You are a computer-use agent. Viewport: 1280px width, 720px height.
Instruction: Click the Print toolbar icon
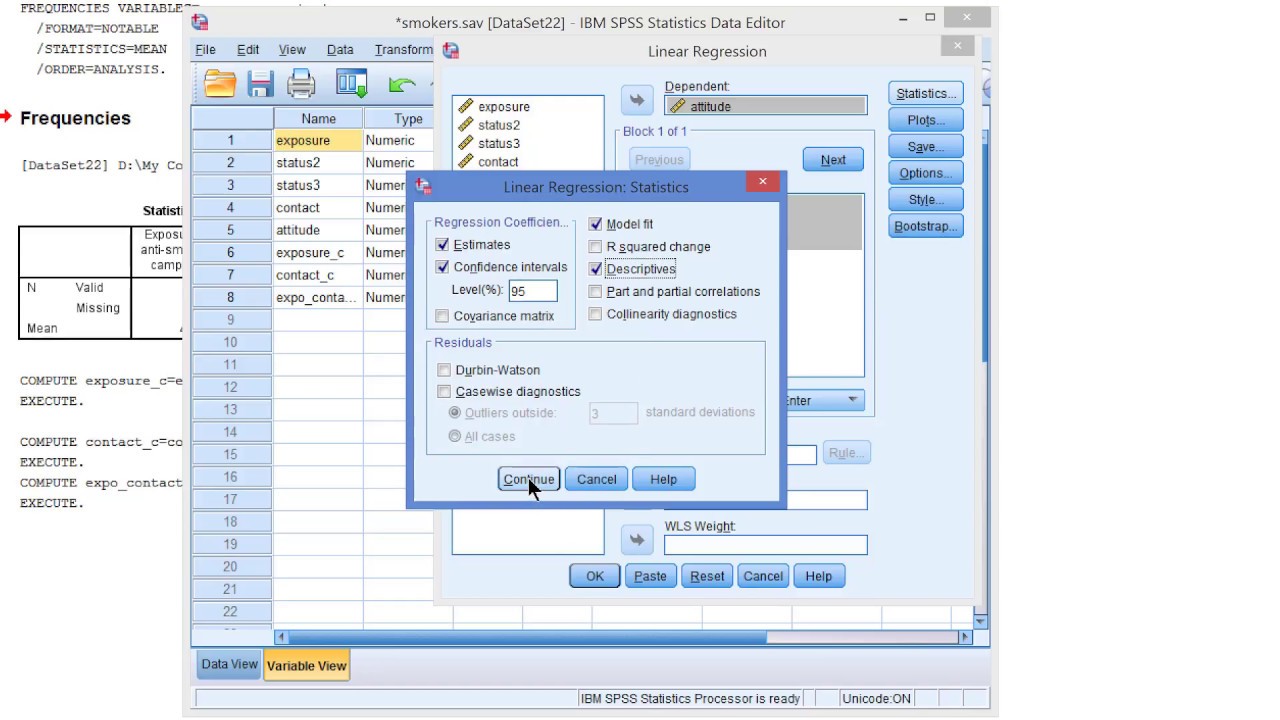point(301,84)
